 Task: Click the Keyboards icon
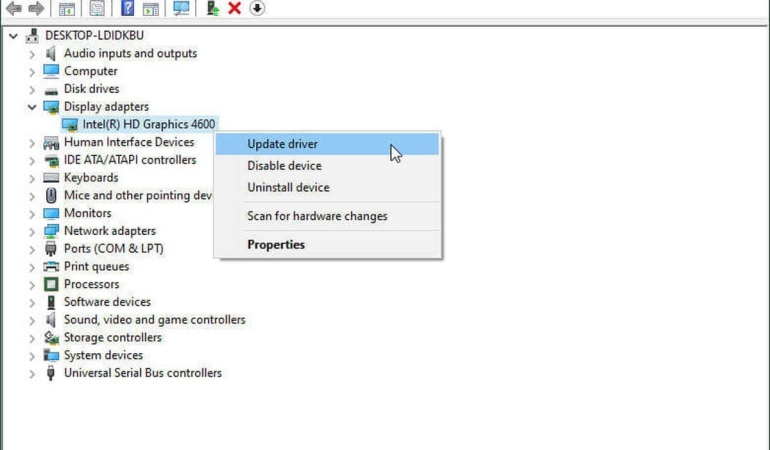51,178
